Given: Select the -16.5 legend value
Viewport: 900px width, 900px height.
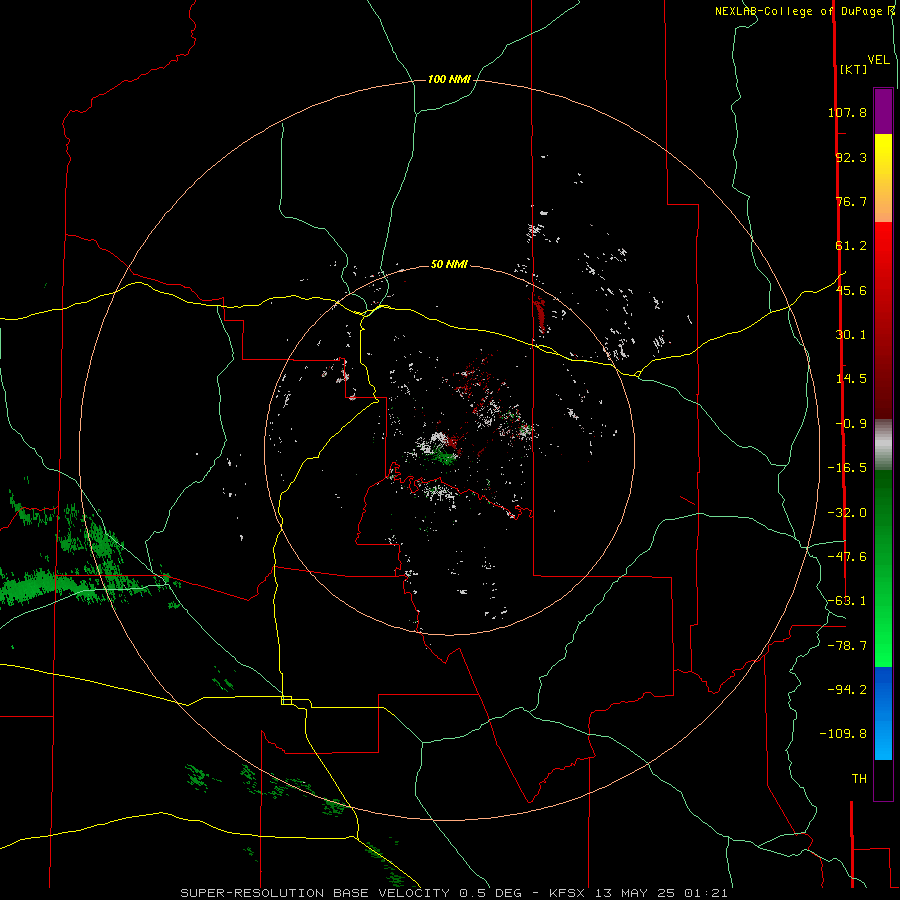Looking at the screenshot, I should click(x=847, y=468).
